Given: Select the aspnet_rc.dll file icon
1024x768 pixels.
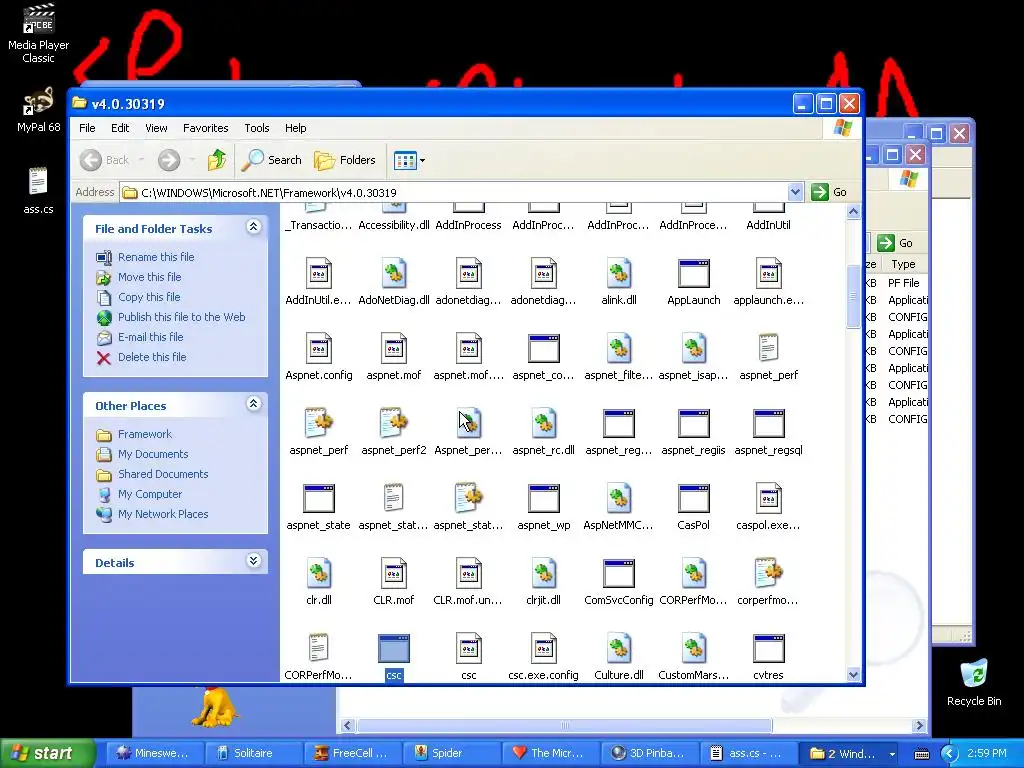Looking at the screenshot, I should point(543,423).
